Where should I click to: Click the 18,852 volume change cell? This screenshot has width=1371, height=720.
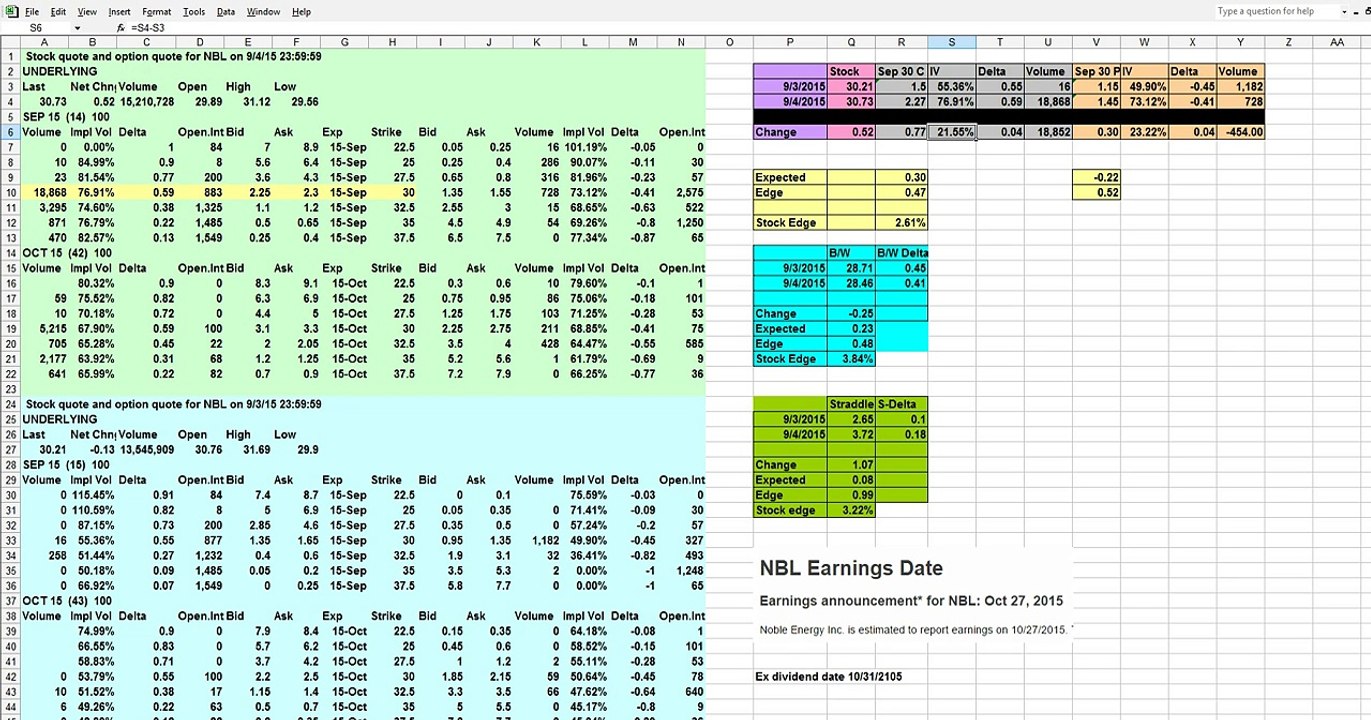coord(1048,132)
